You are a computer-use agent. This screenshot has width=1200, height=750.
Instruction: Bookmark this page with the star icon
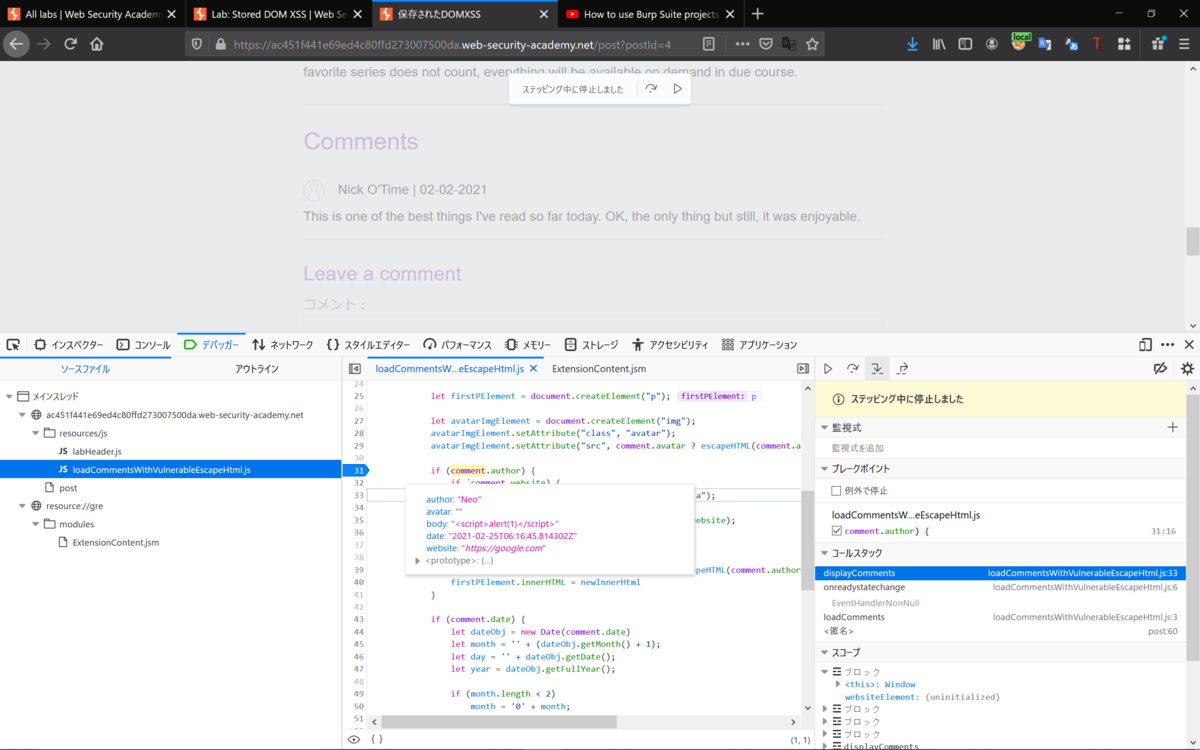click(812, 44)
